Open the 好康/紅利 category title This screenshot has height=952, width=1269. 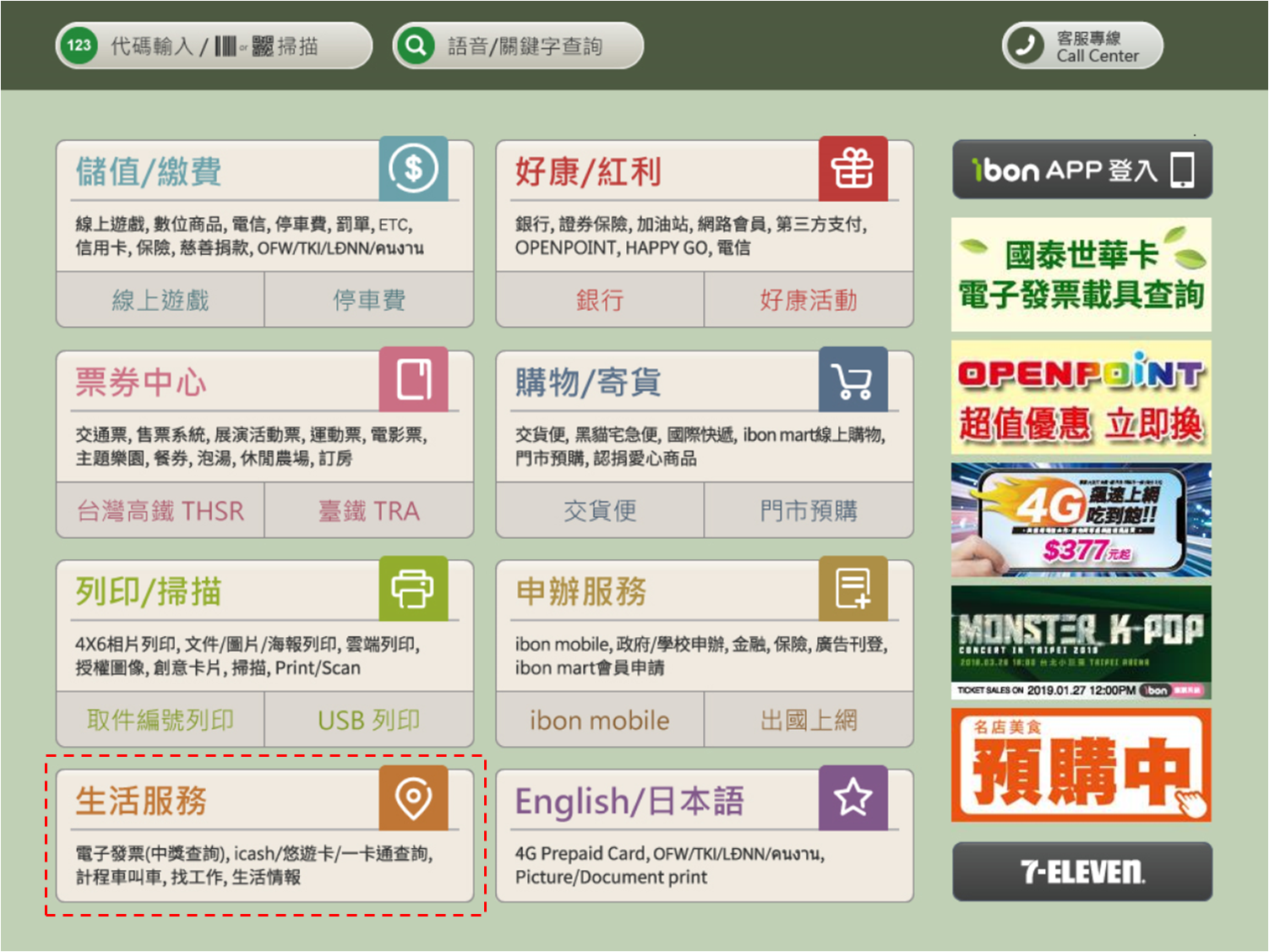(588, 171)
